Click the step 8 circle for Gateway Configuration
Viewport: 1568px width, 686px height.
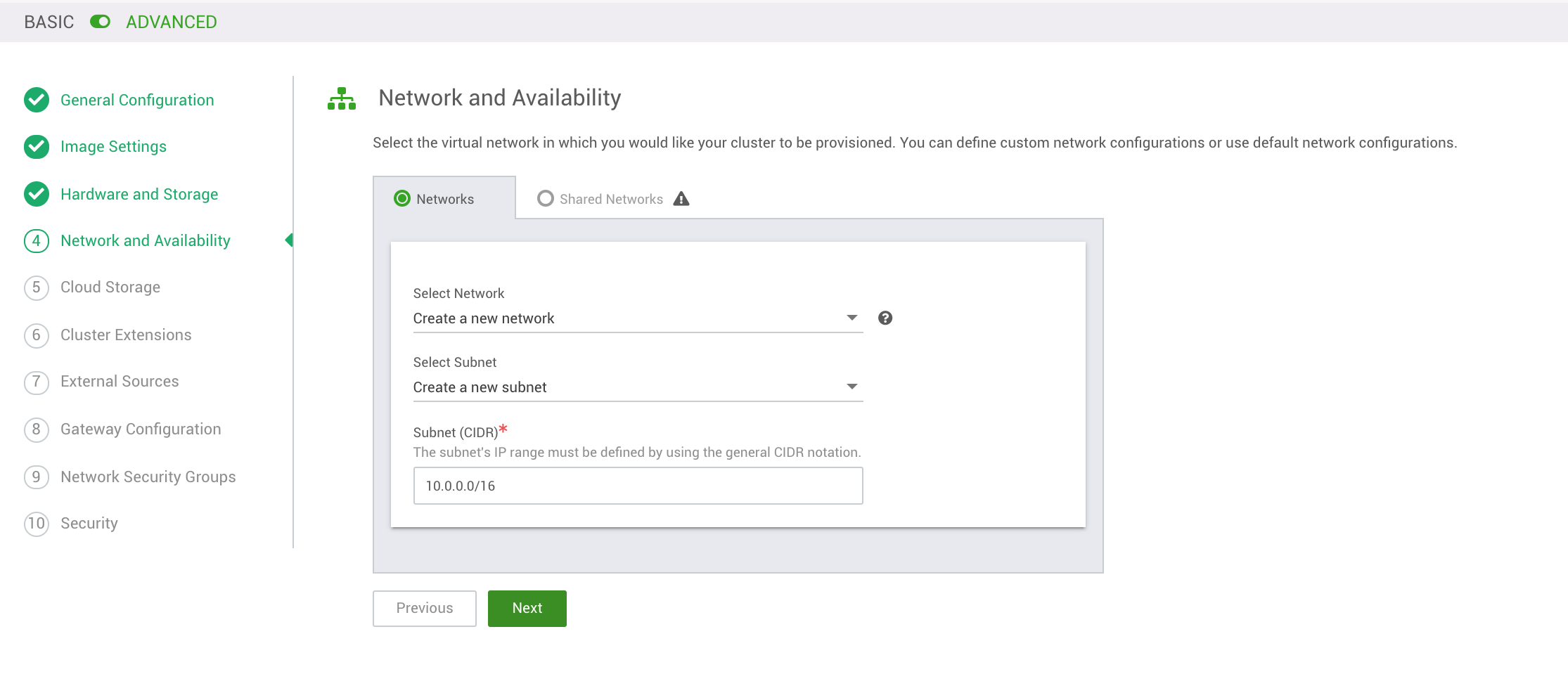click(36, 429)
